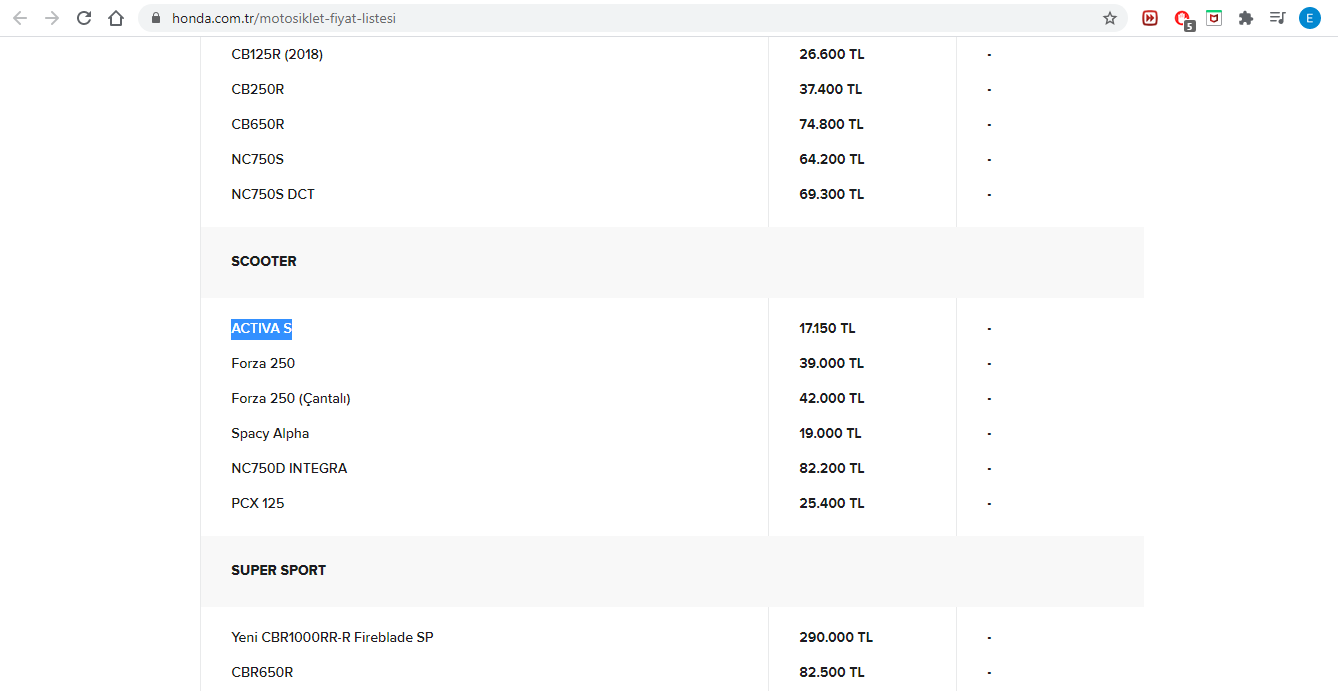
Task: Reload the page with refresh icon
Action: tap(84, 18)
